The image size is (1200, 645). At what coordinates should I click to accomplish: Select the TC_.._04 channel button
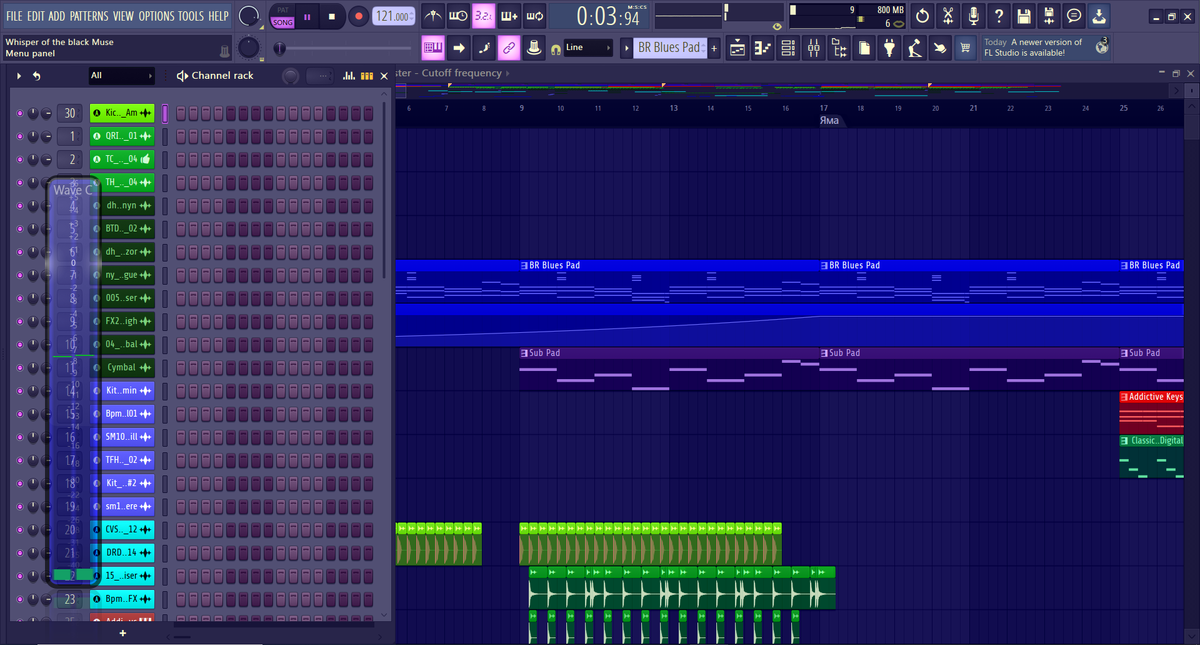tap(122, 159)
